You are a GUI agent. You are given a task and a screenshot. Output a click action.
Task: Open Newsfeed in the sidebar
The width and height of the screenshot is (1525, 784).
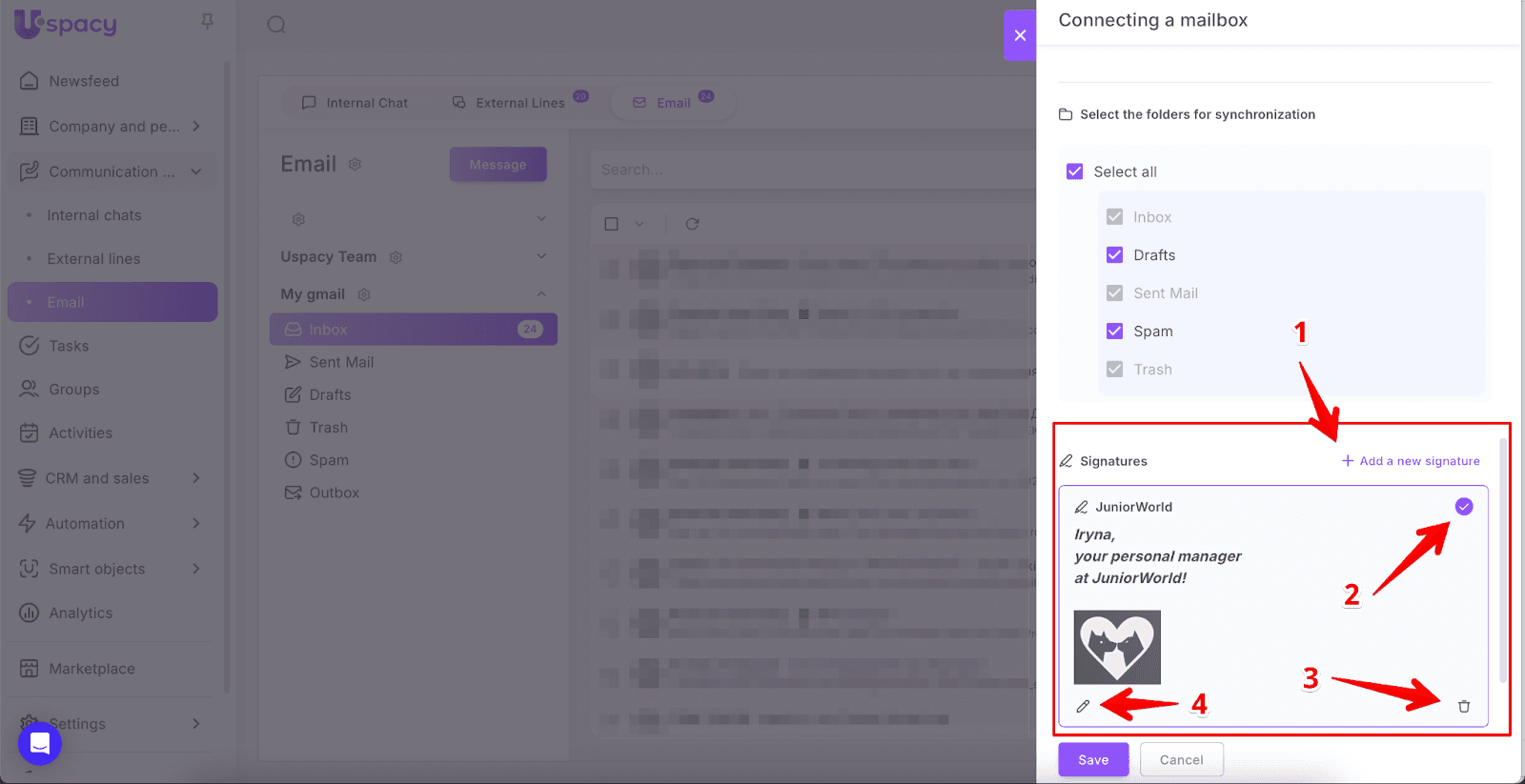[x=84, y=81]
